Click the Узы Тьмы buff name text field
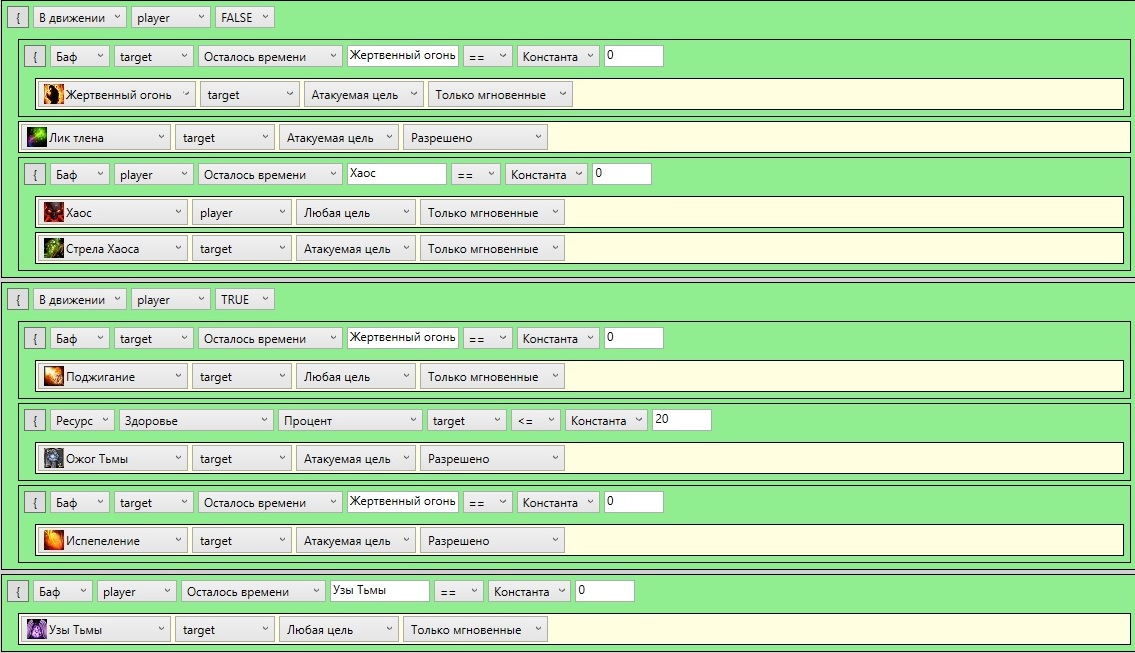This screenshot has width=1135, height=653. [x=379, y=591]
